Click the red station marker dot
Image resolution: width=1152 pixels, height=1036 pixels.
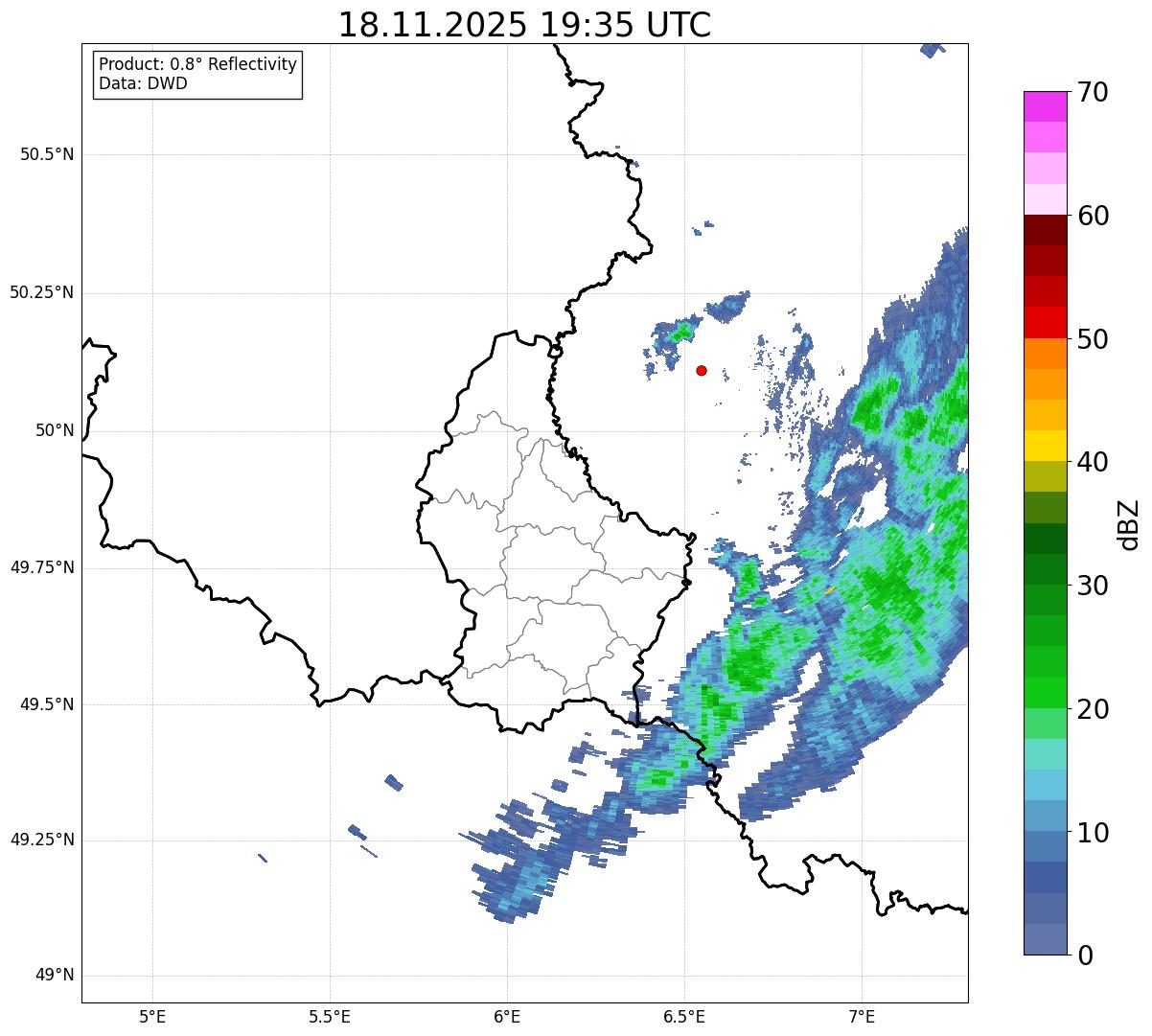coord(702,370)
